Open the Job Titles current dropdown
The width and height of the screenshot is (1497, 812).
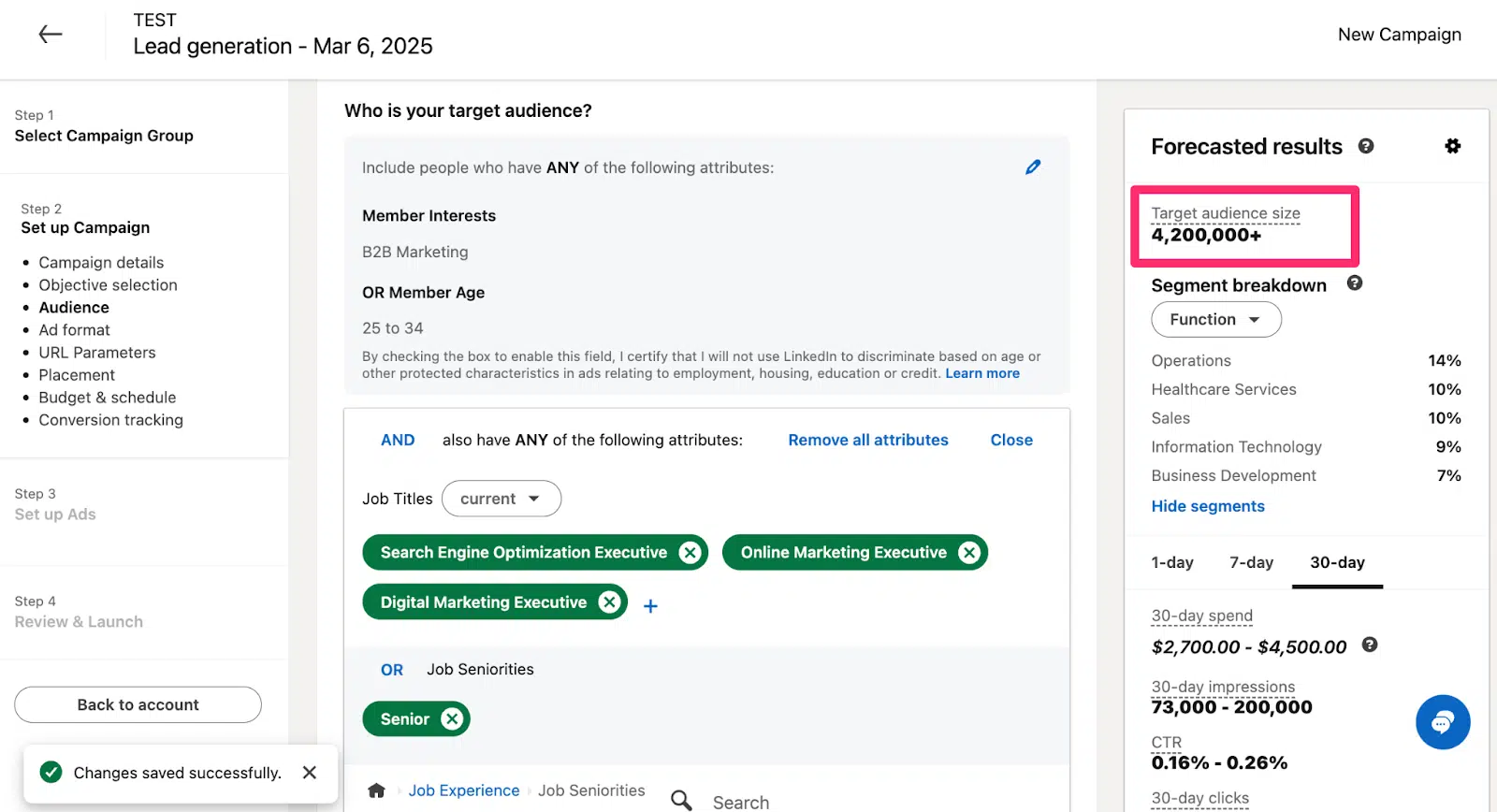501,499
